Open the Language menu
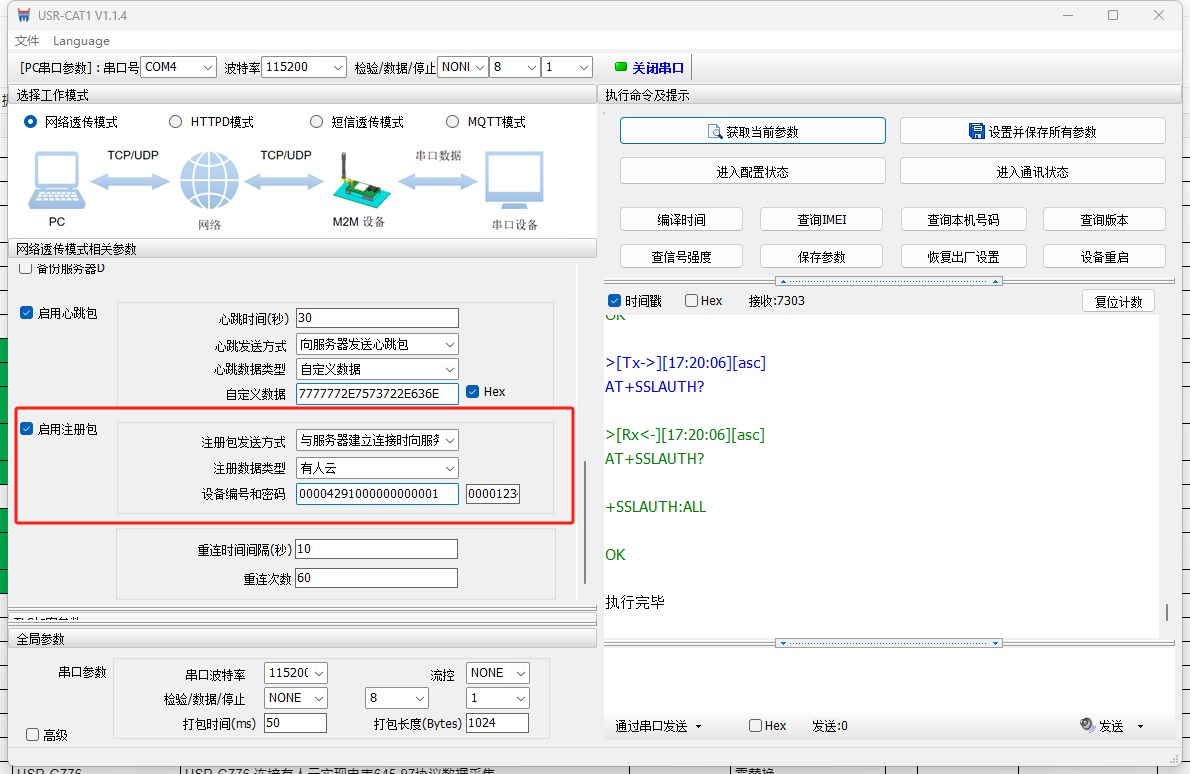The width and height of the screenshot is (1190, 774). tap(81, 41)
